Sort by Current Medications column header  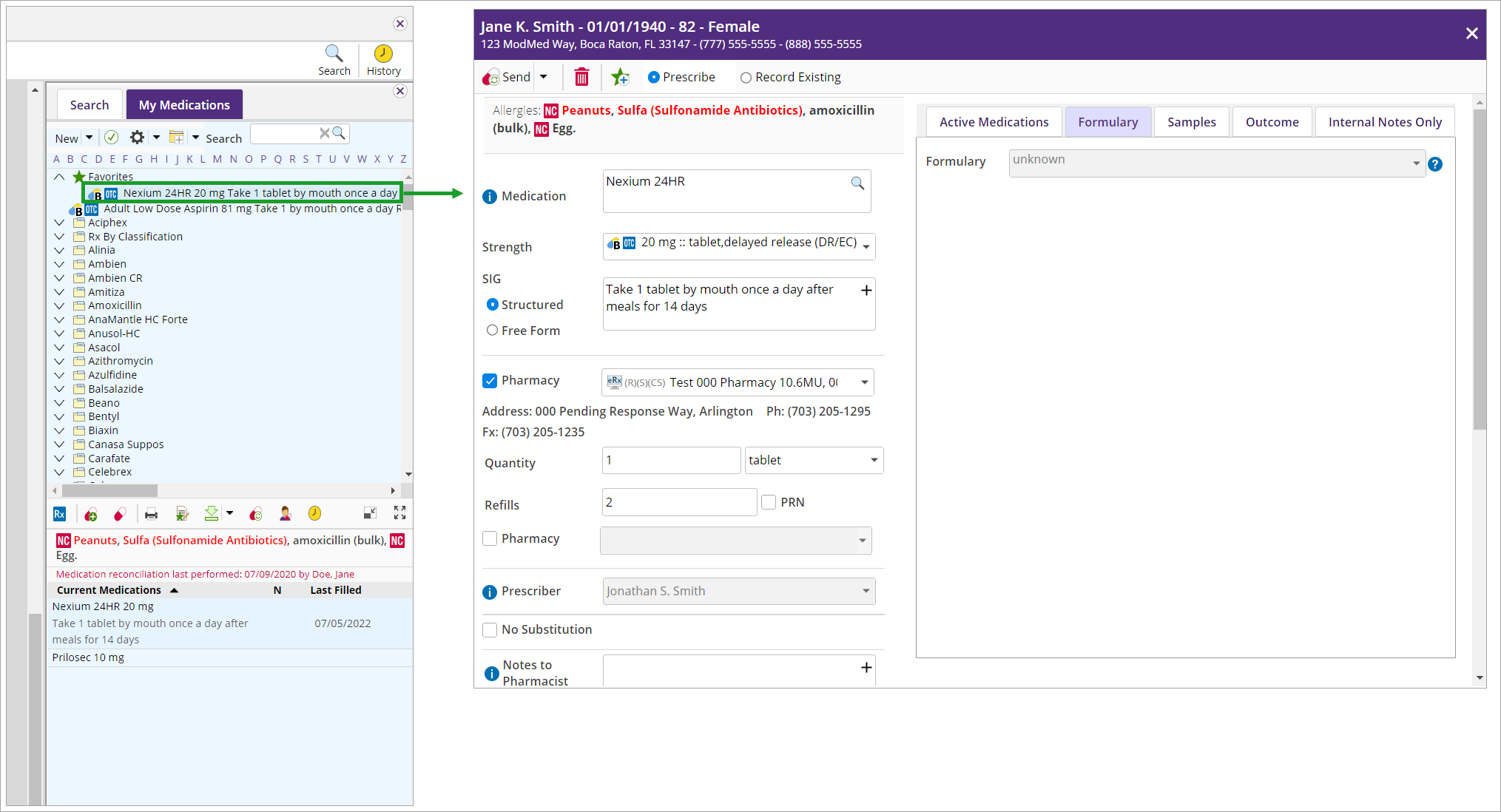(109, 590)
